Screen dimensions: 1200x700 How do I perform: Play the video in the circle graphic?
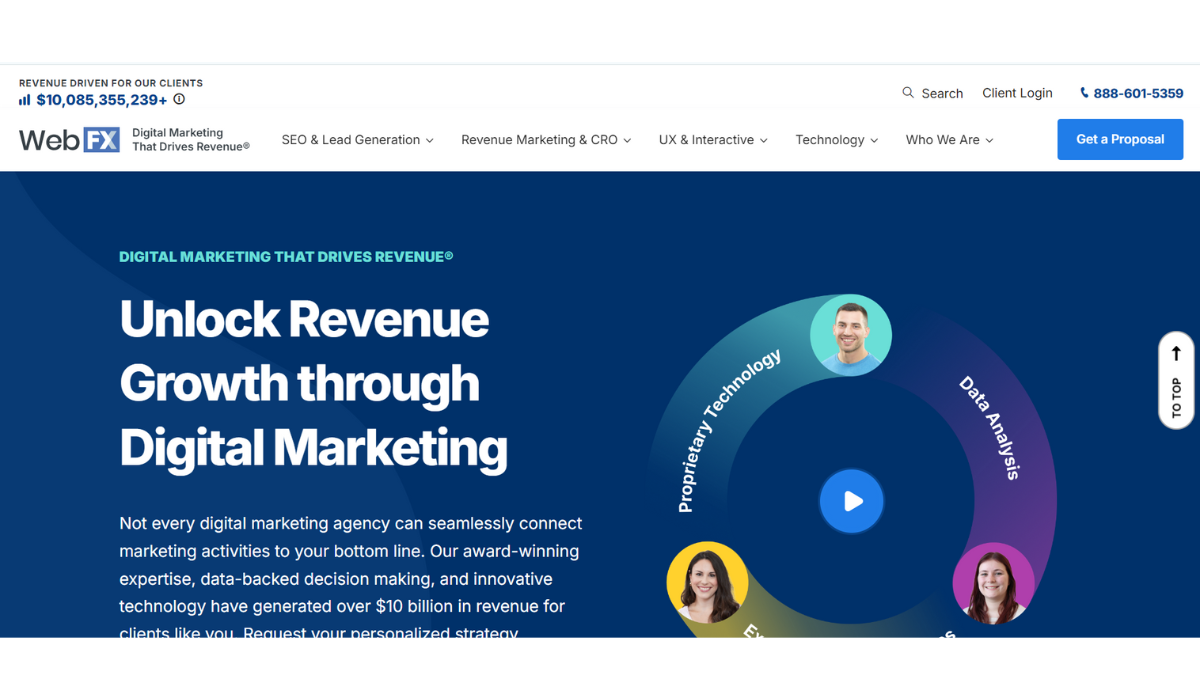(852, 501)
